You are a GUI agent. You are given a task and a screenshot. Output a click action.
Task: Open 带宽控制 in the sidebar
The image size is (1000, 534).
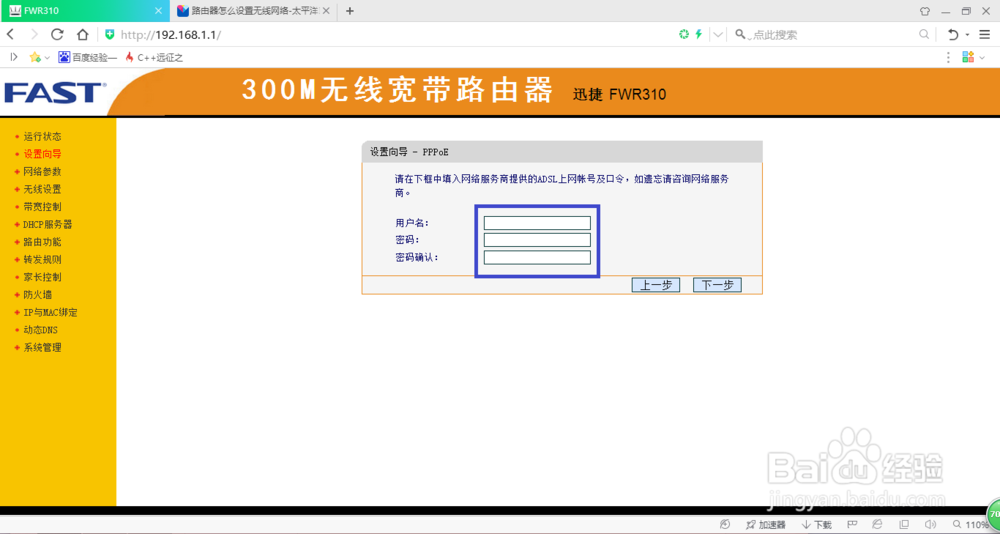42,207
